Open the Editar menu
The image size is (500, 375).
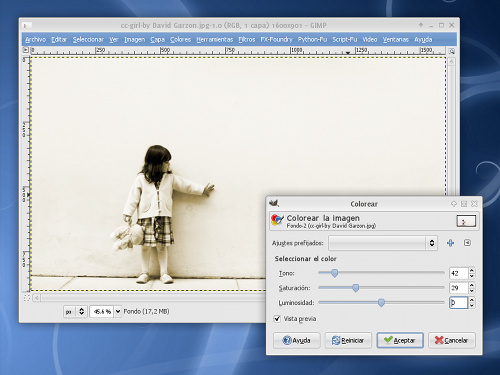point(59,39)
